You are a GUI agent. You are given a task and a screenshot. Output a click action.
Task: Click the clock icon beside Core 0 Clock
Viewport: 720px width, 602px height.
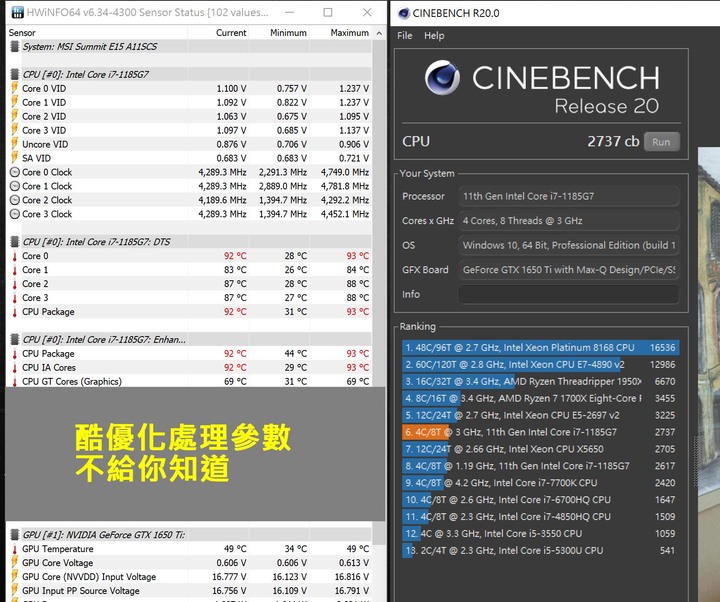point(15,172)
